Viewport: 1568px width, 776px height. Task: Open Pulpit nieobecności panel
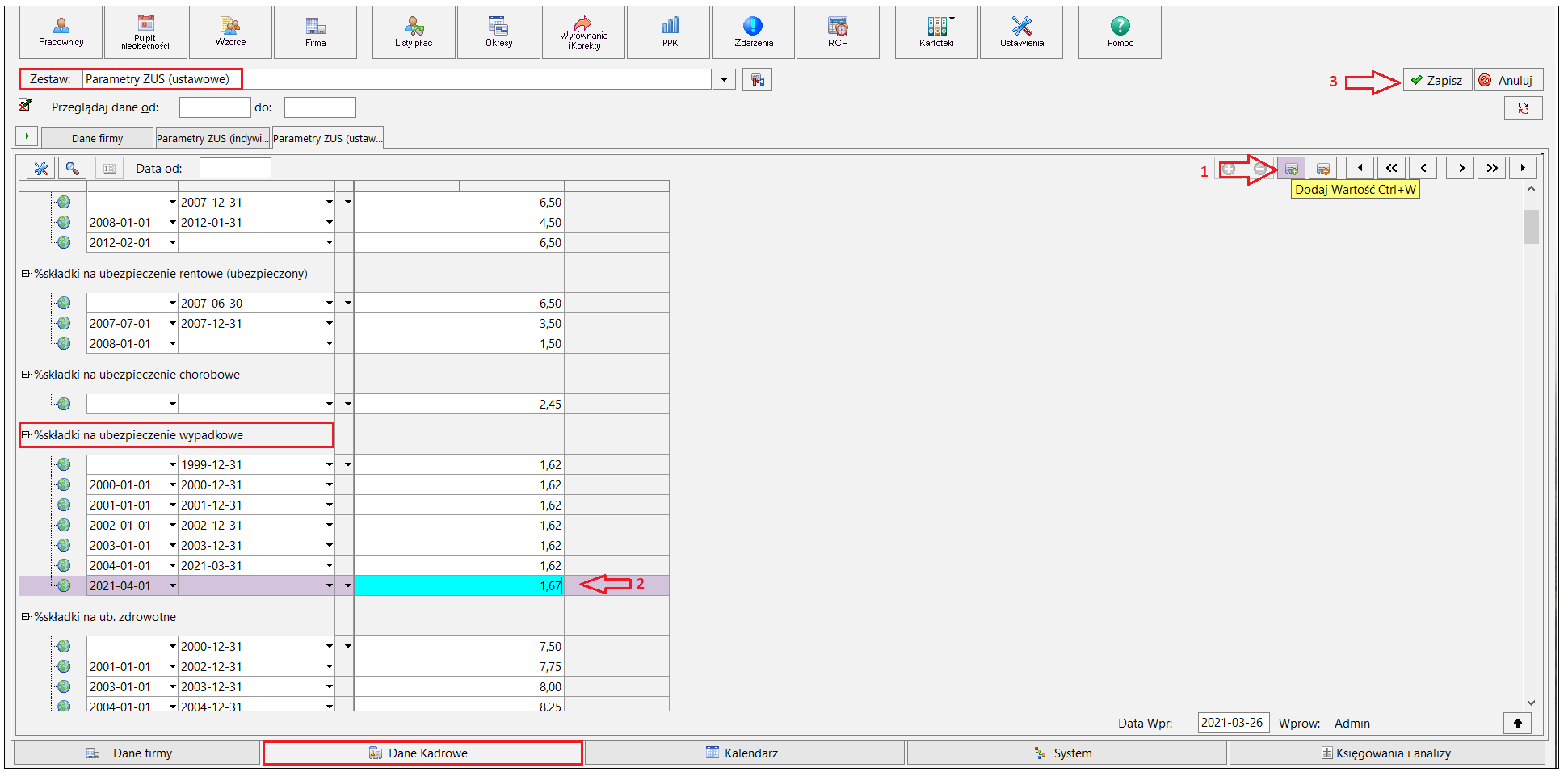145,32
